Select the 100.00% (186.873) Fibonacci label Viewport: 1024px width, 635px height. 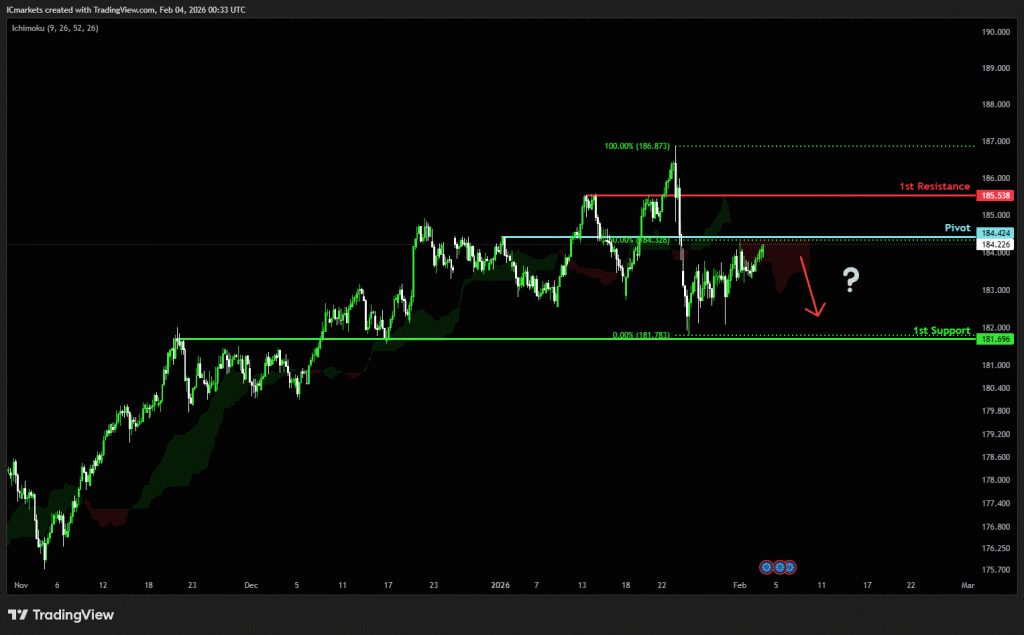tap(637, 146)
